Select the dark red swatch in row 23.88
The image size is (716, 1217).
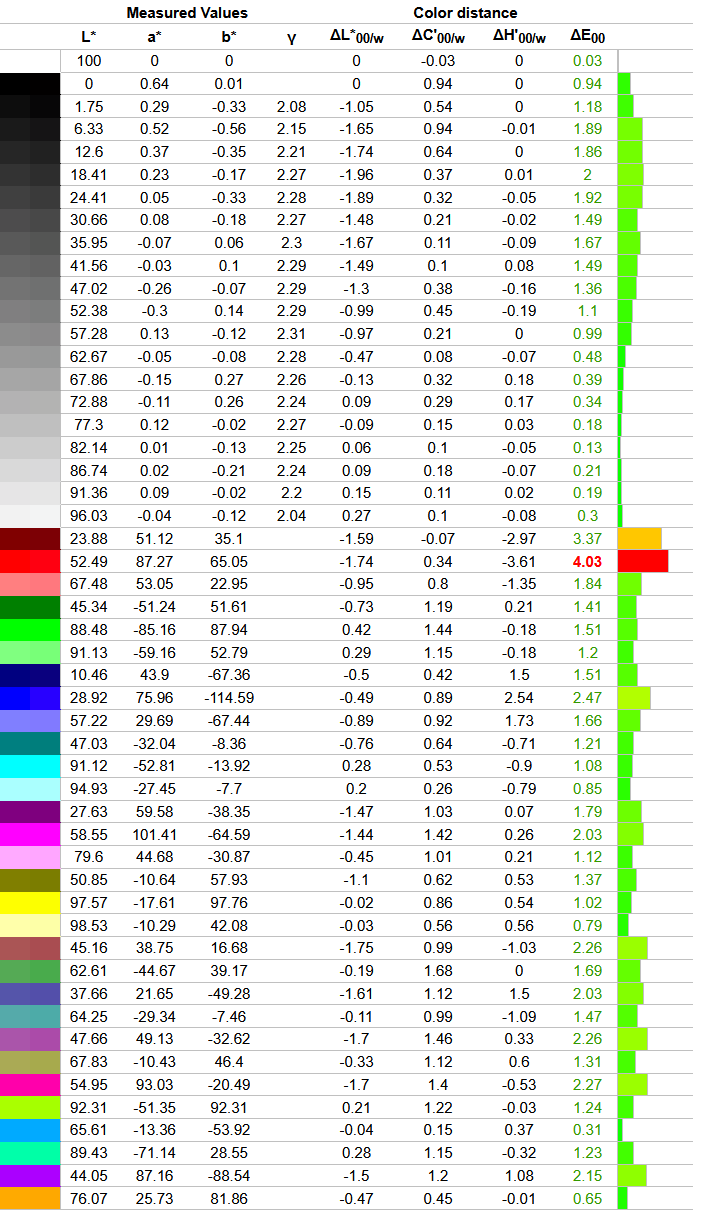pos(30,539)
